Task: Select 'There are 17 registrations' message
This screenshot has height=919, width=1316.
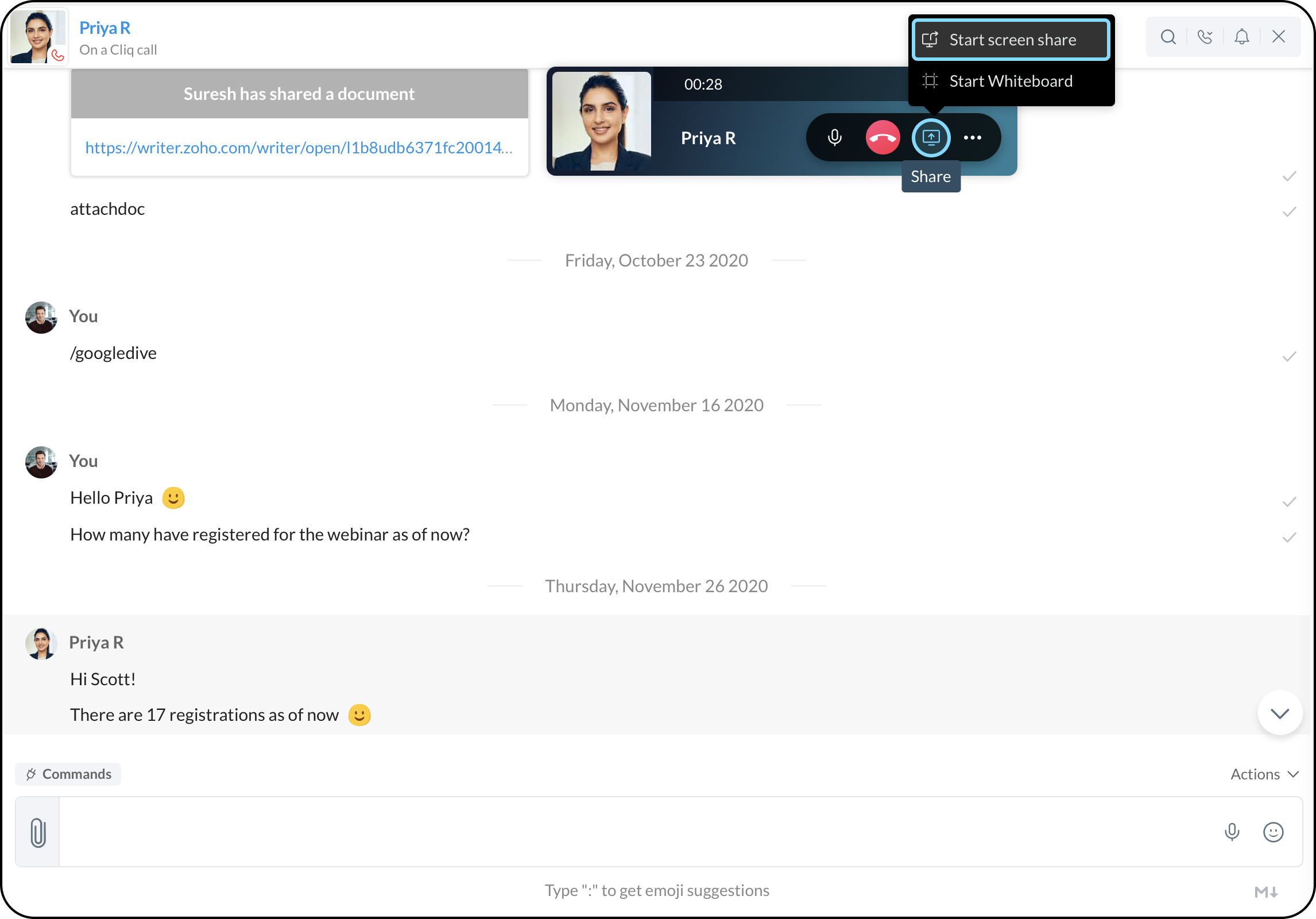Action: [x=204, y=715]
